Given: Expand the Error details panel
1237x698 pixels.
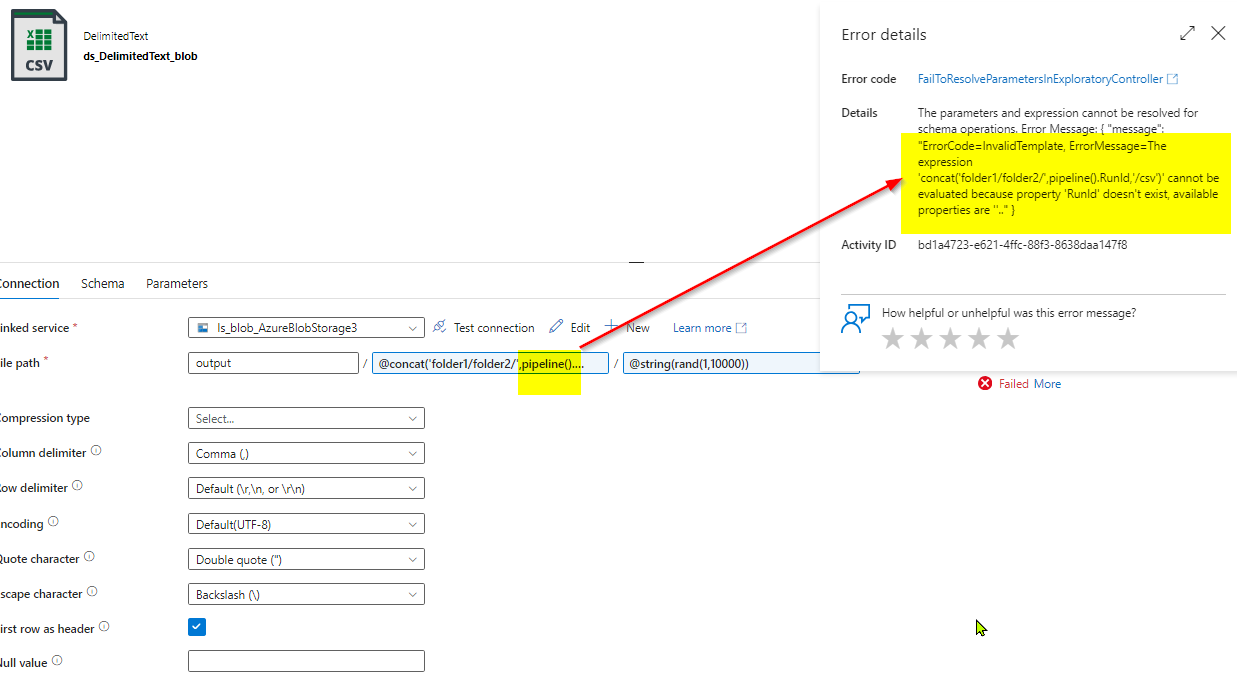Looking at the screenshot, I should [x=1187, y=33].
